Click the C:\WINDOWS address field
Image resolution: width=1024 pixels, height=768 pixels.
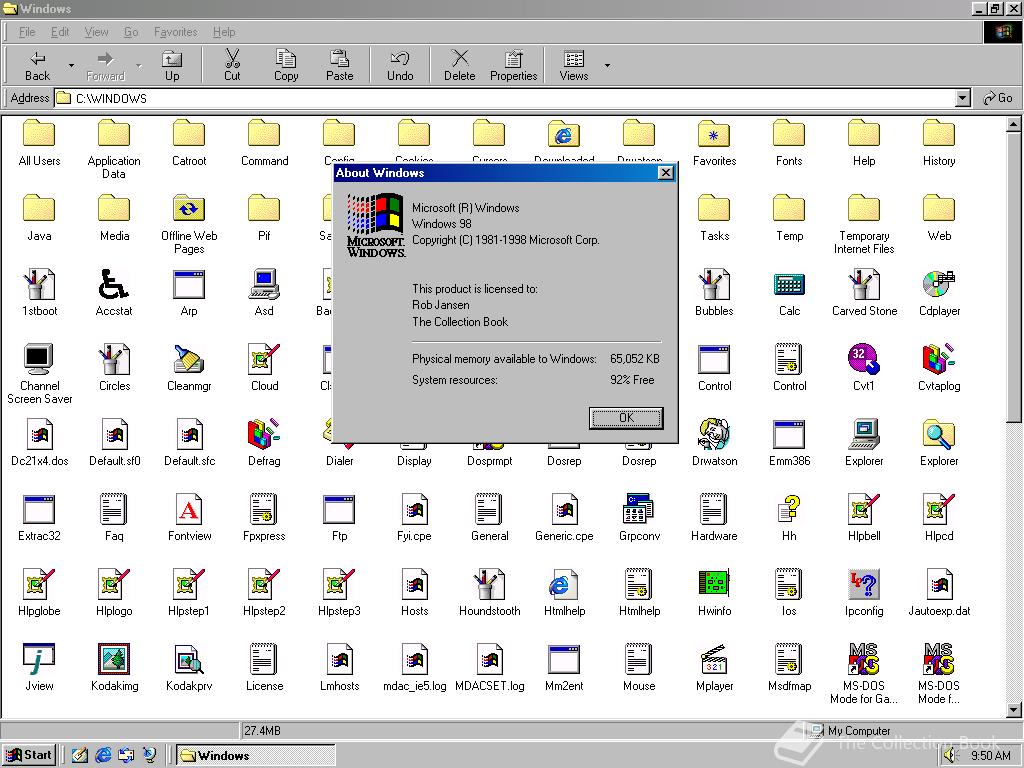pyautogui.click(x=504, y=98)
